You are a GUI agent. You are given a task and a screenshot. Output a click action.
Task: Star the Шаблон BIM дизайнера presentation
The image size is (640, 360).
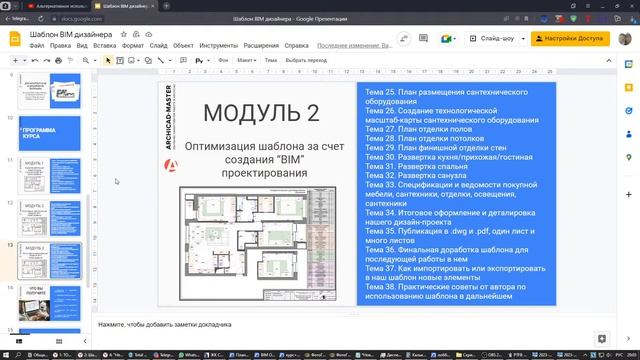click(x=124, y=34)
